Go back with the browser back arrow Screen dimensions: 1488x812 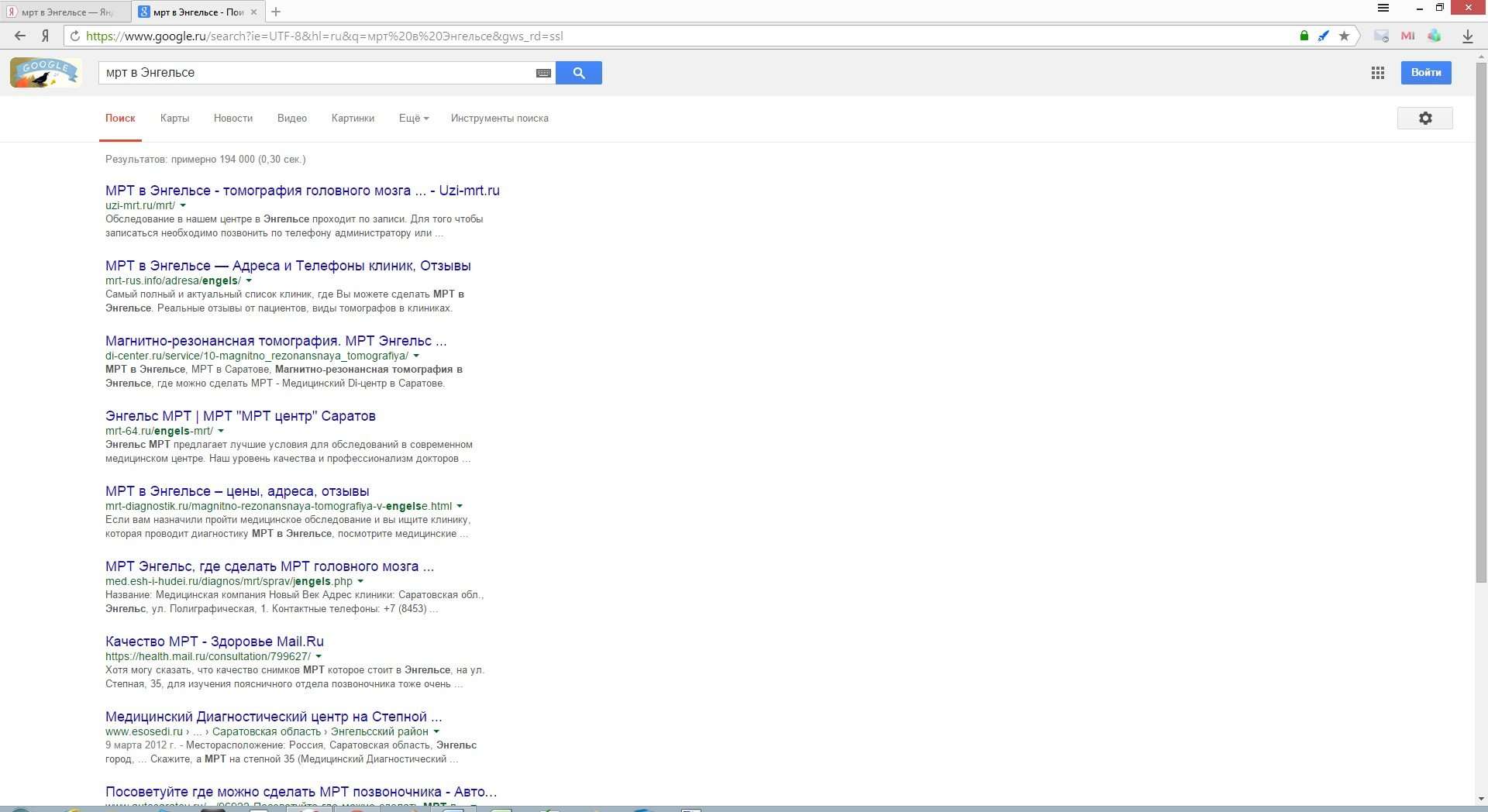tap(20, 36)
